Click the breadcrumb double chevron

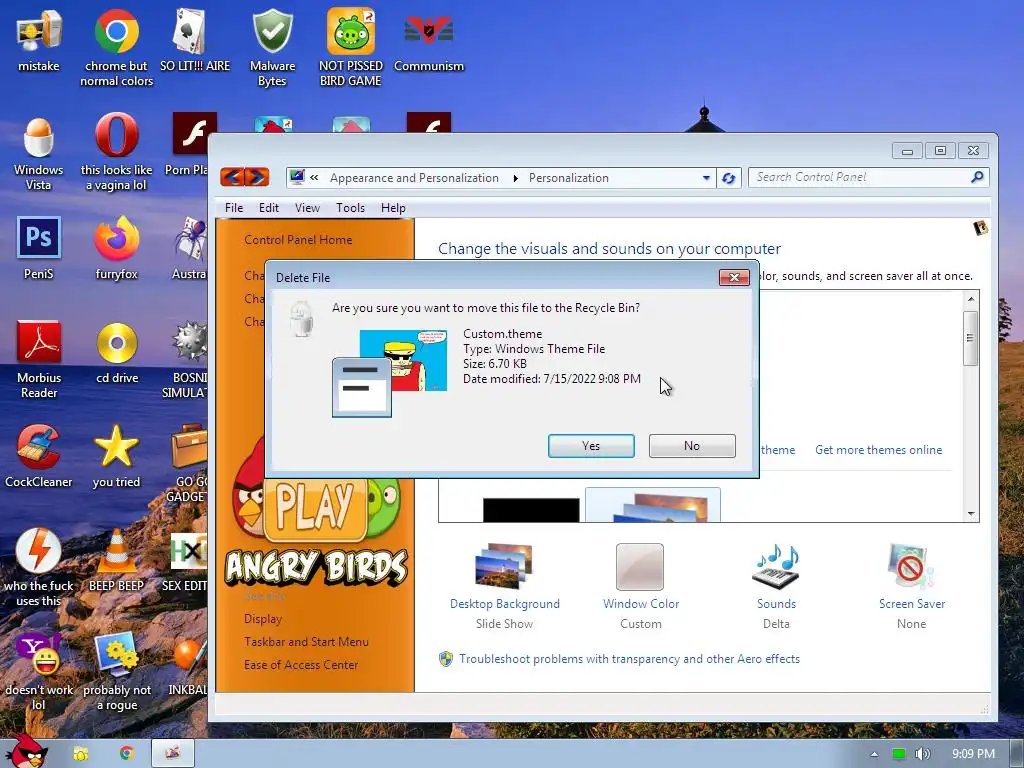point(314,178)
